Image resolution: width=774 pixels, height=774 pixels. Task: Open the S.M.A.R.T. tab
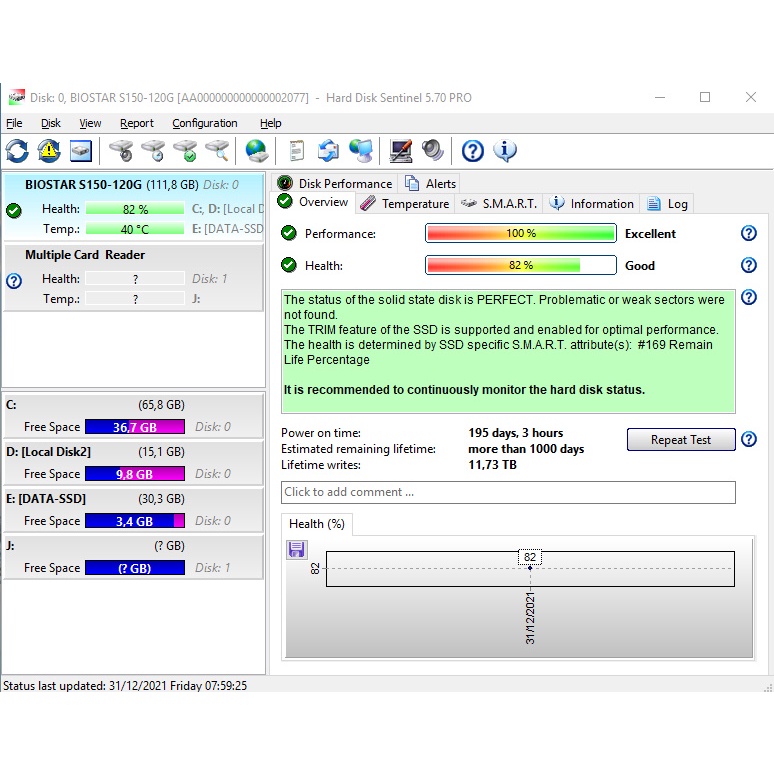click(499, 203)
